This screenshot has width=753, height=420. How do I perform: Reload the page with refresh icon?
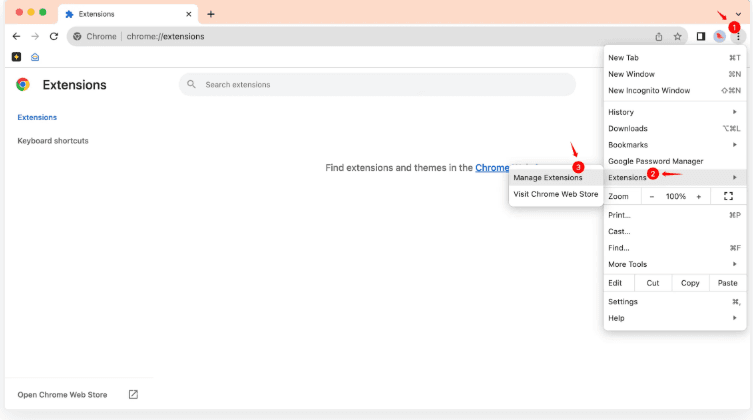(x=54, y=36)
